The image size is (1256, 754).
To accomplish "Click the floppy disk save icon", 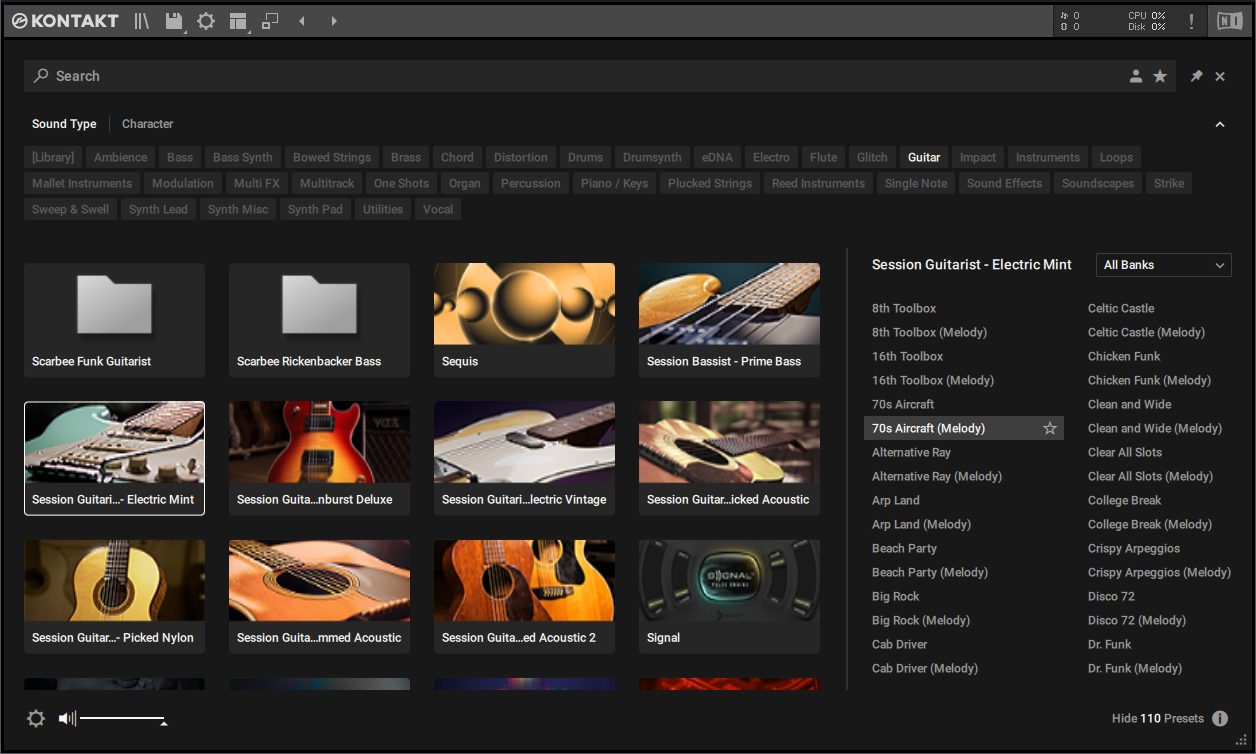I will (174, 21).
